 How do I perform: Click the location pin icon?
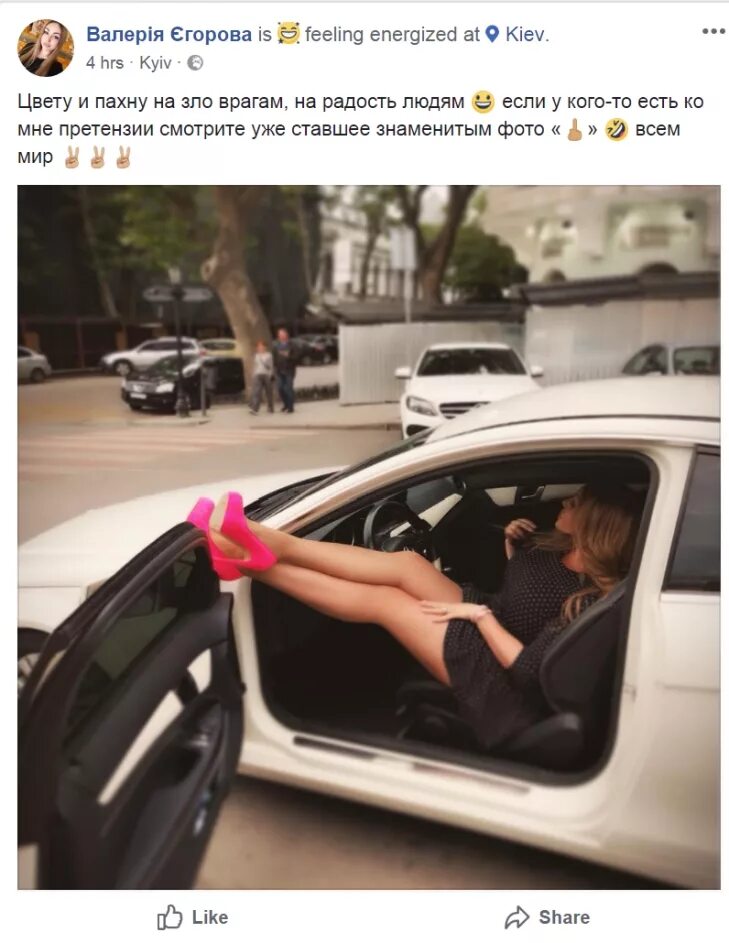492,34
